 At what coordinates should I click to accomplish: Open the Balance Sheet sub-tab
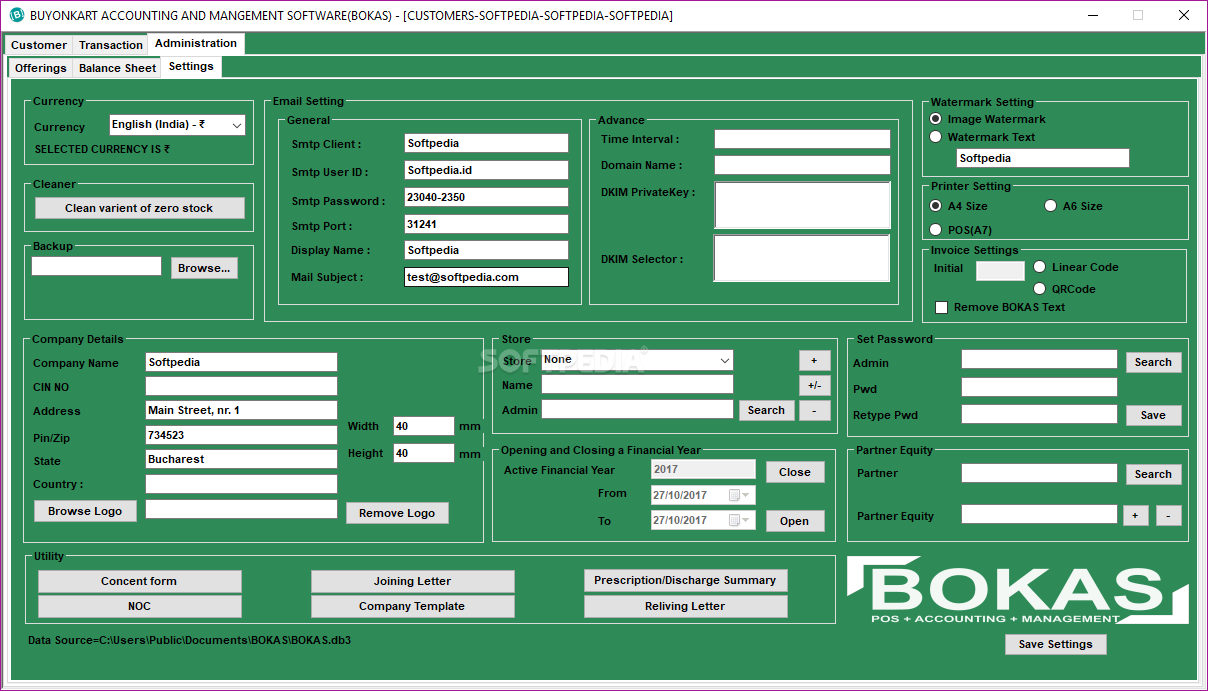118,68
